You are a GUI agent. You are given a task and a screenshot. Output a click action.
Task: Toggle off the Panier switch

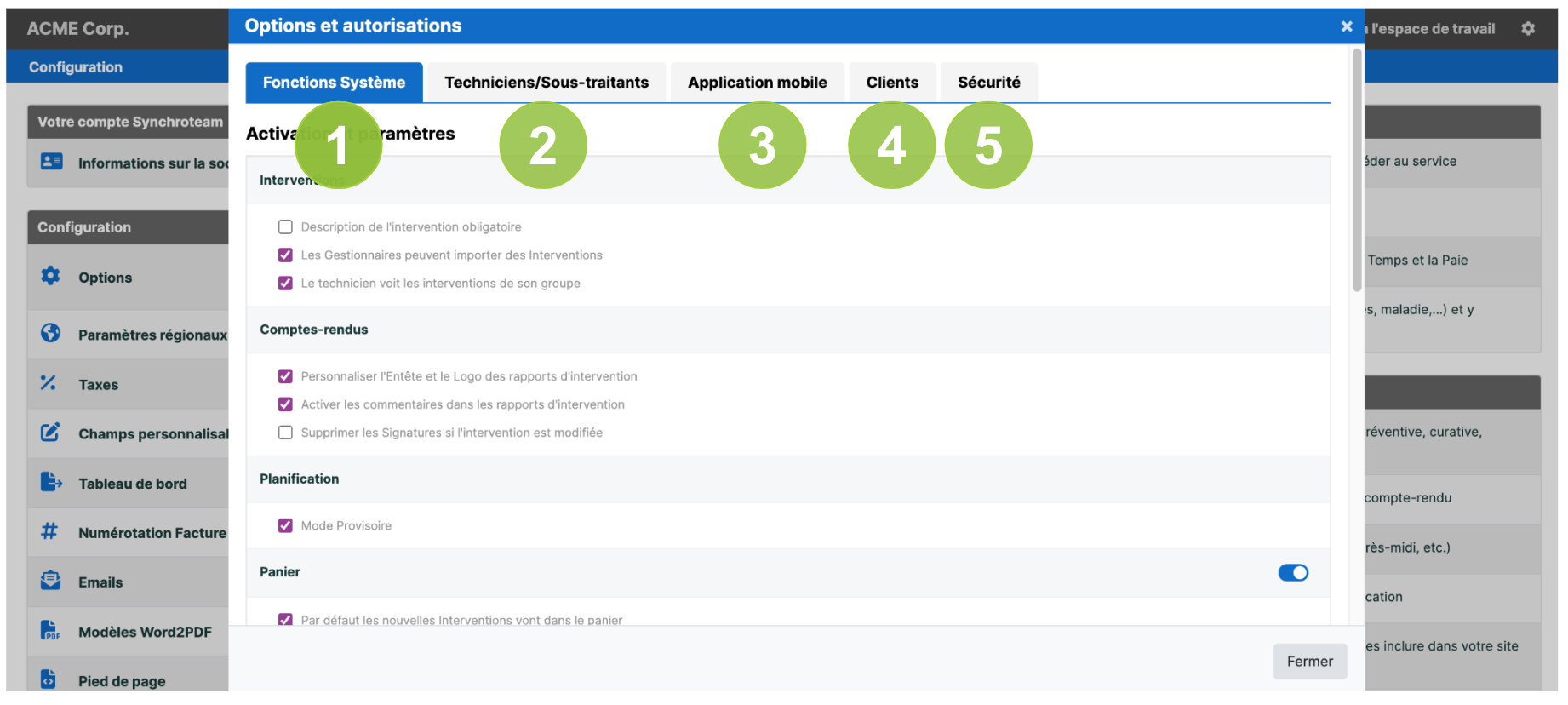(x=1293, y=573)
